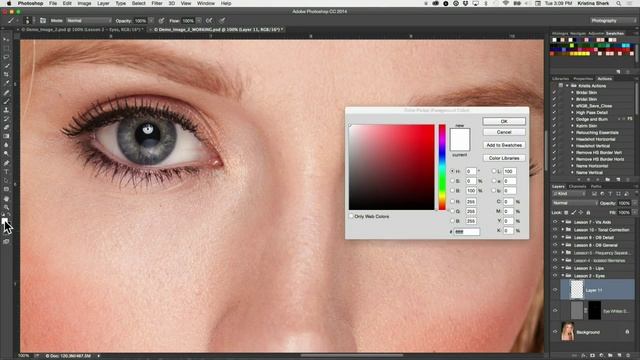Expand the Retouching Essentials action

pyautogui.click(x=572, y=133)
